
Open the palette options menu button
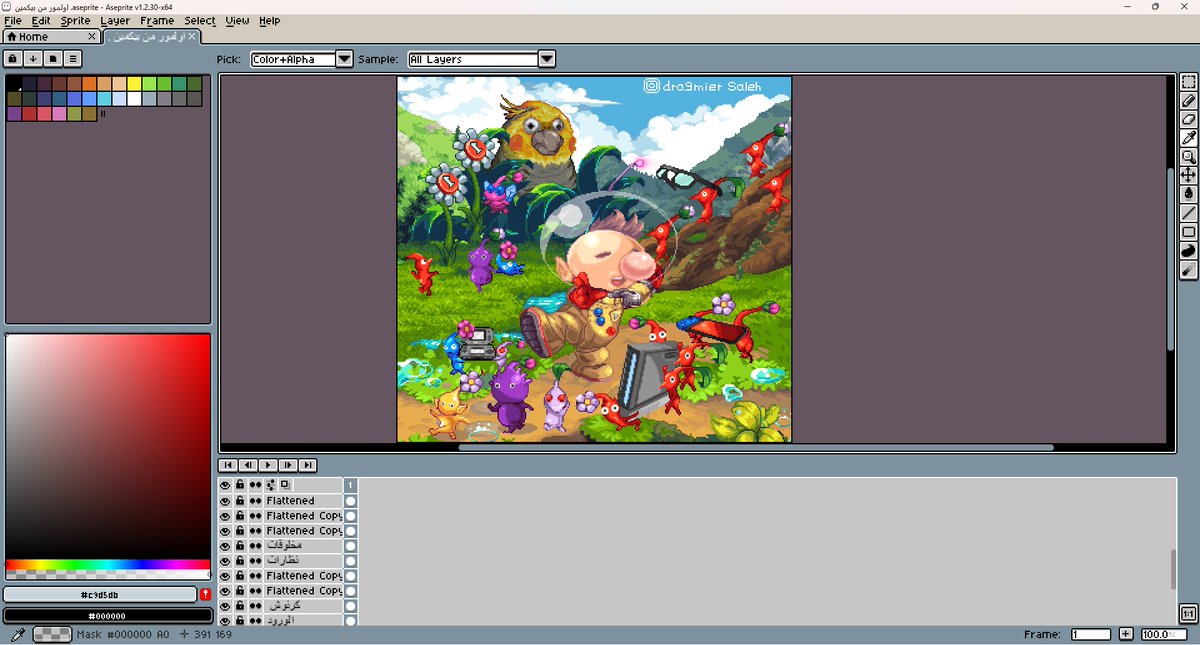pyautogui.click(x=73, y=59)
